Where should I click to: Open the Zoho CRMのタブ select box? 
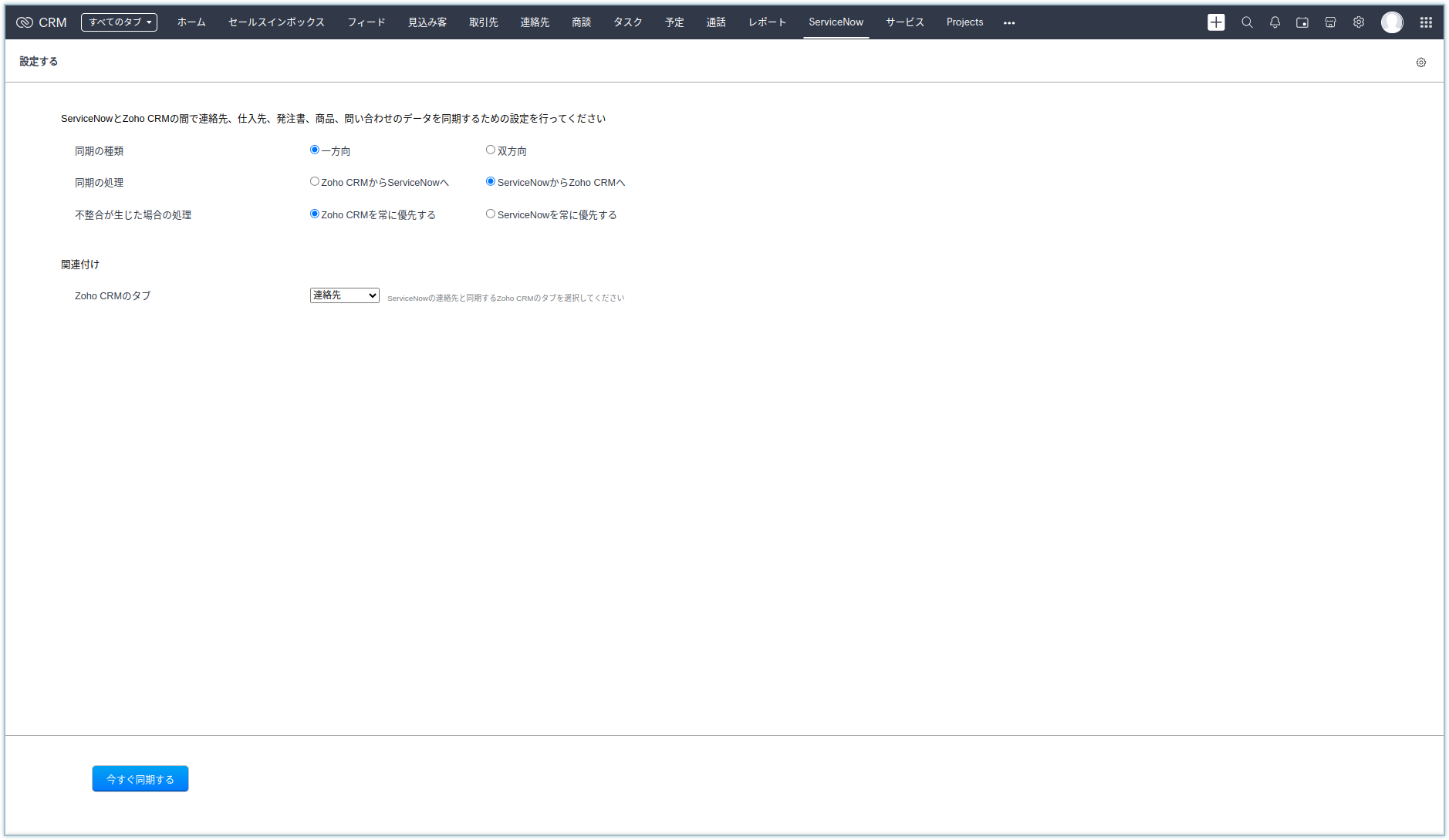pos(345,295)
